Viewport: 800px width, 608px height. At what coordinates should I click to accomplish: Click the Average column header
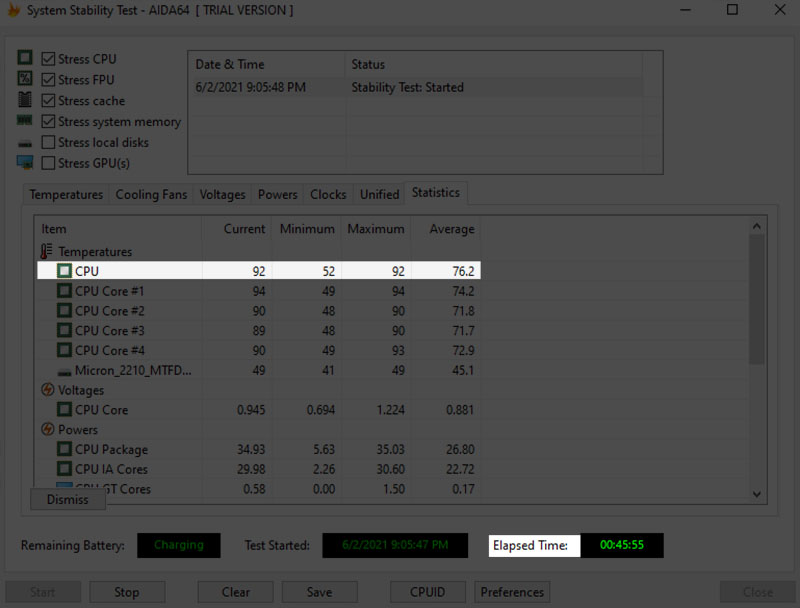click(x=446, y=229)
